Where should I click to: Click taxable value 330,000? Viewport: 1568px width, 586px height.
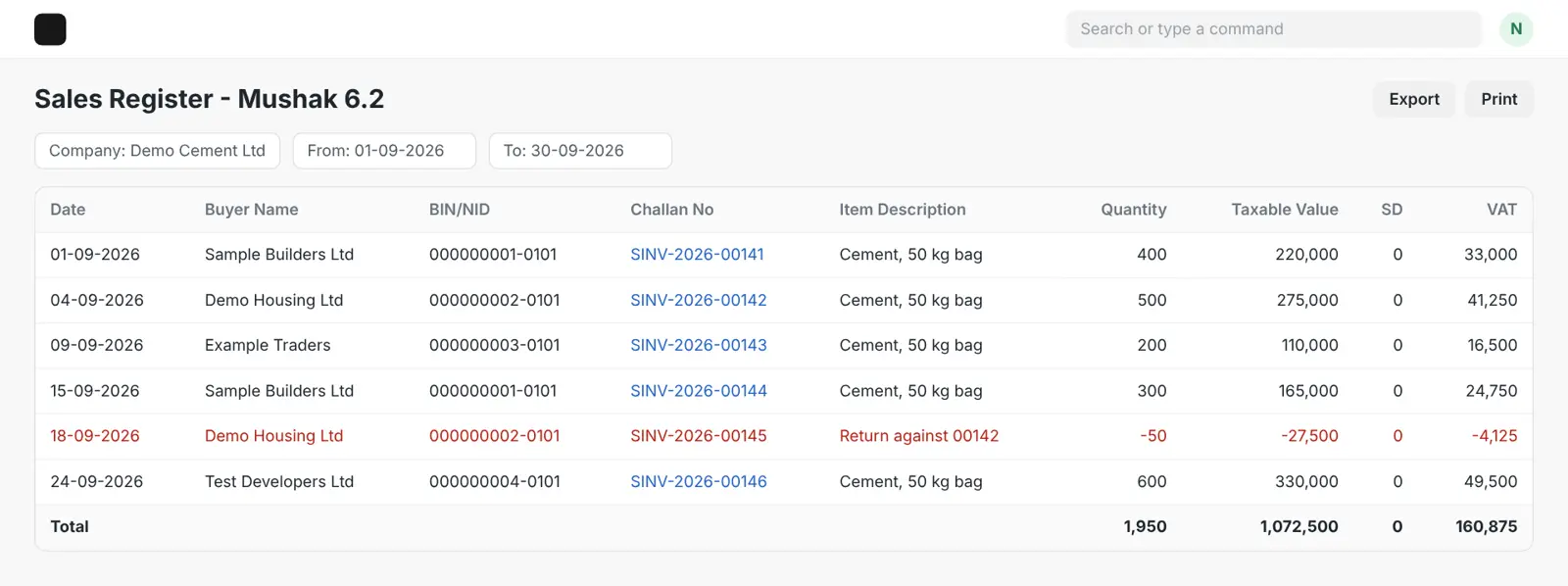[1306, 481]
